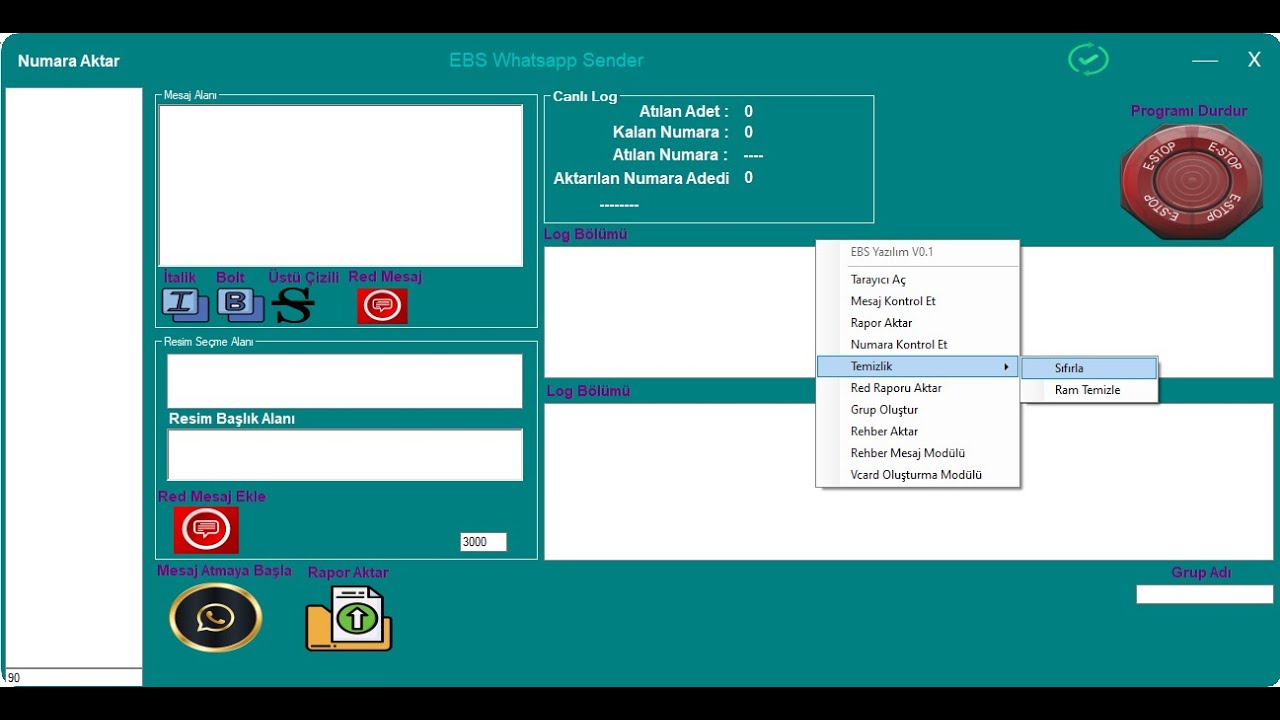Click the delay field showing 3000
1280x720 pixels.
click(x=483, y=542)
